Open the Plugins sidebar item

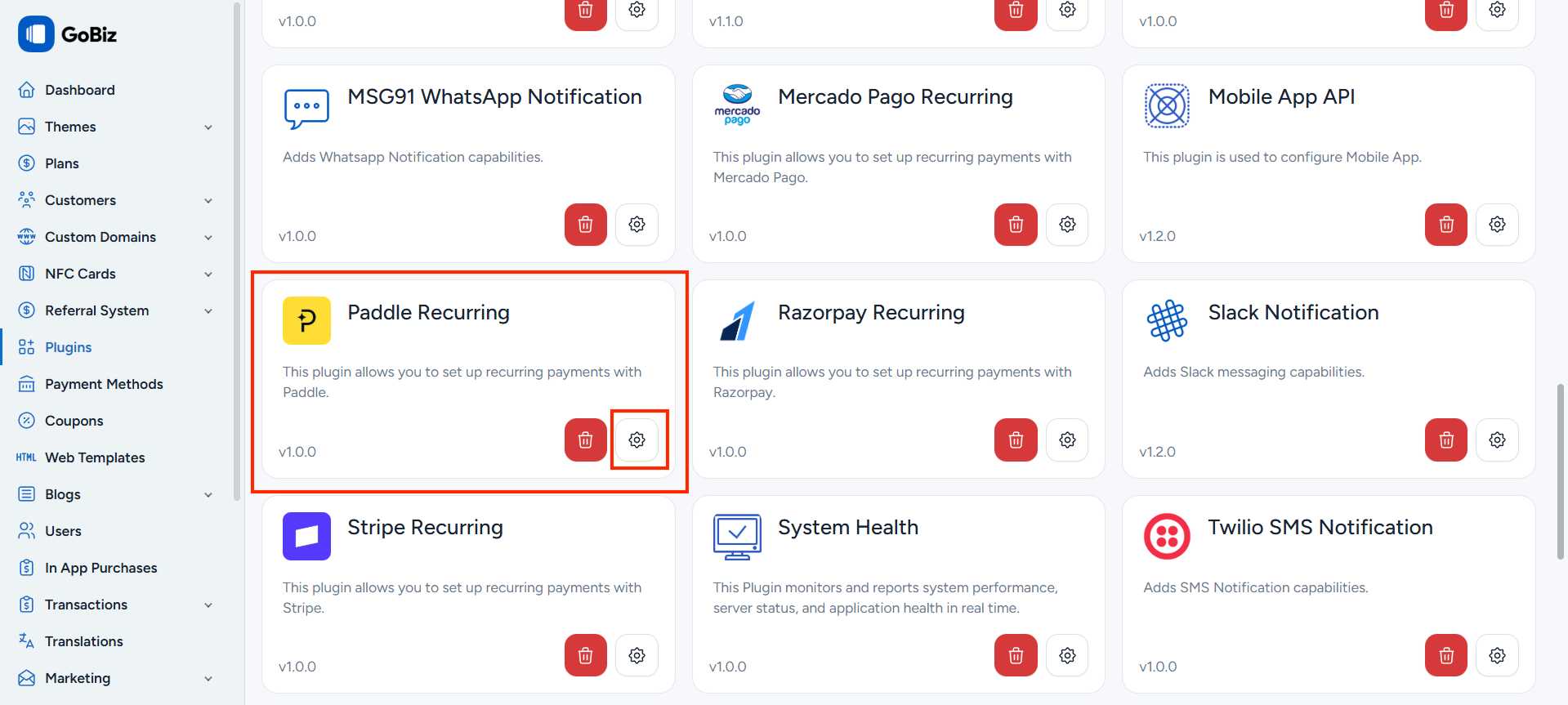(x=68, y=347)
